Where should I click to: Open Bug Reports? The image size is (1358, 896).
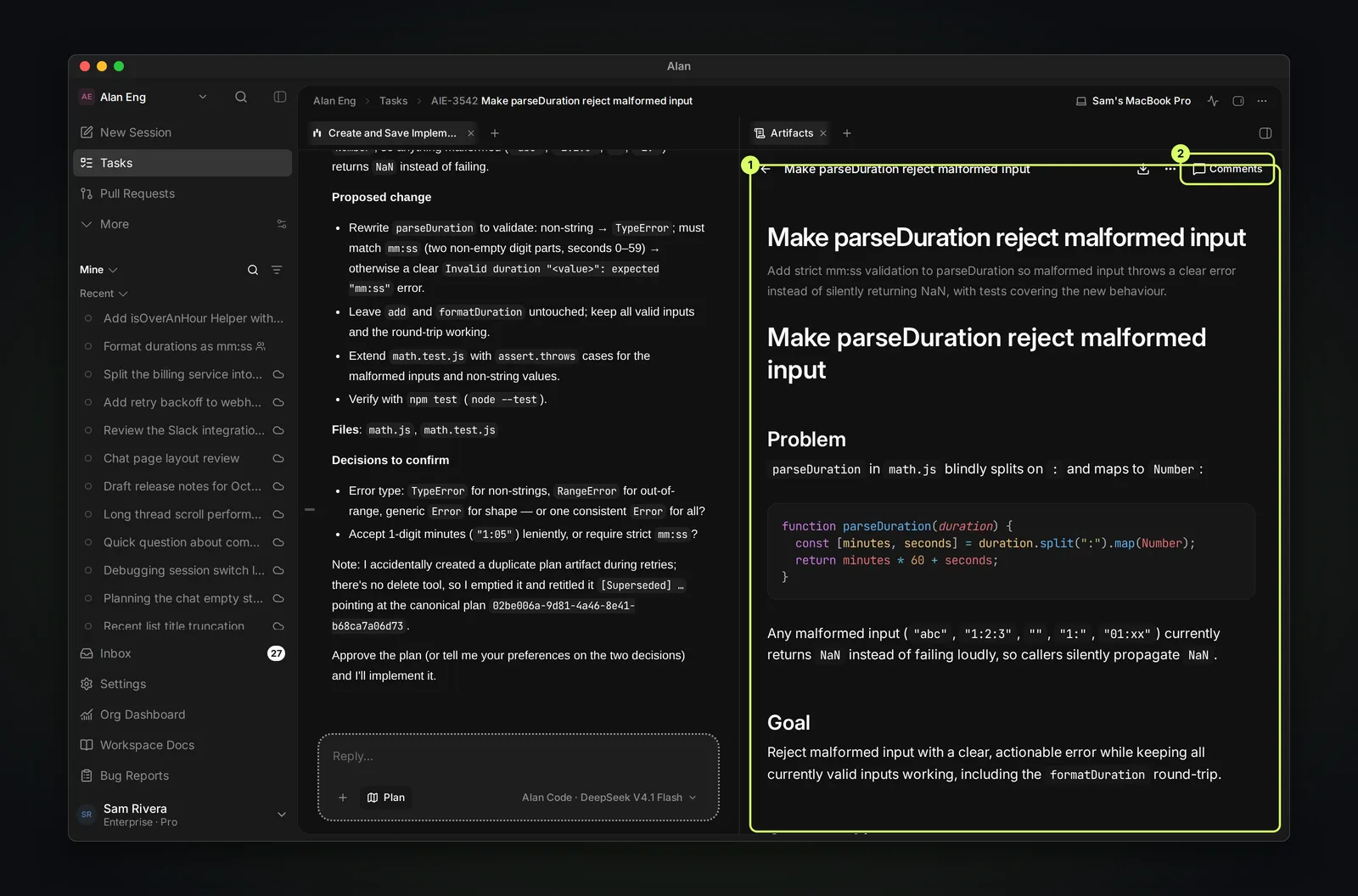click(182, 776)
